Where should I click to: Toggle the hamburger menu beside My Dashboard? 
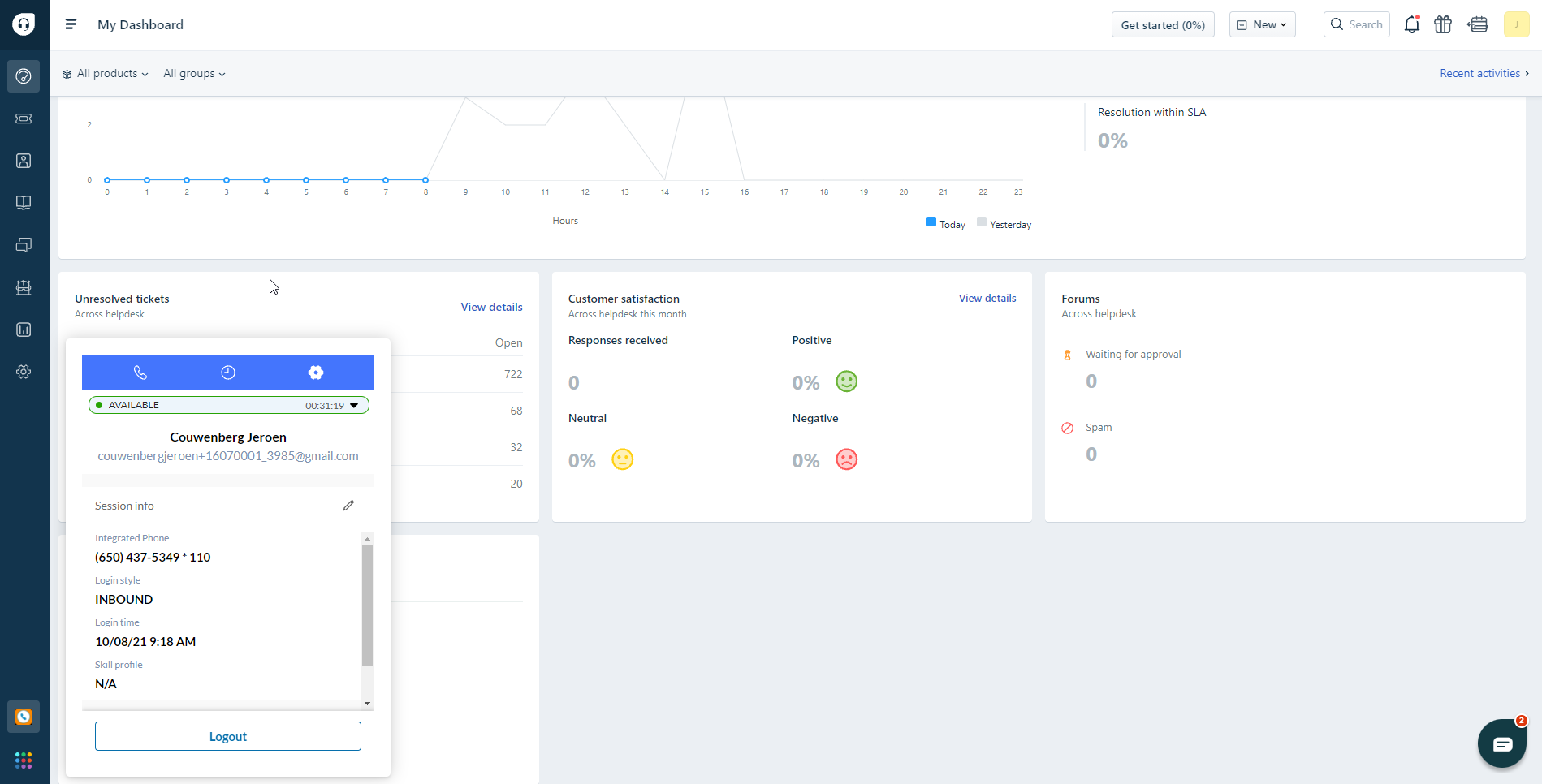(x=71, y=24)
